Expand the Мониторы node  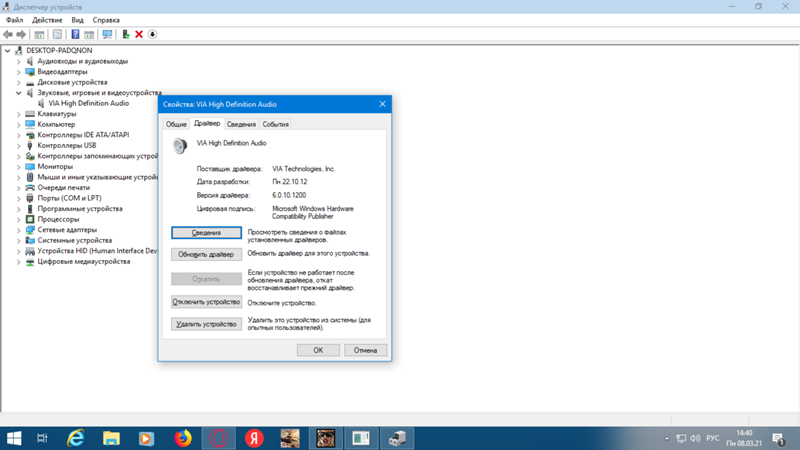tap(18, 166)
